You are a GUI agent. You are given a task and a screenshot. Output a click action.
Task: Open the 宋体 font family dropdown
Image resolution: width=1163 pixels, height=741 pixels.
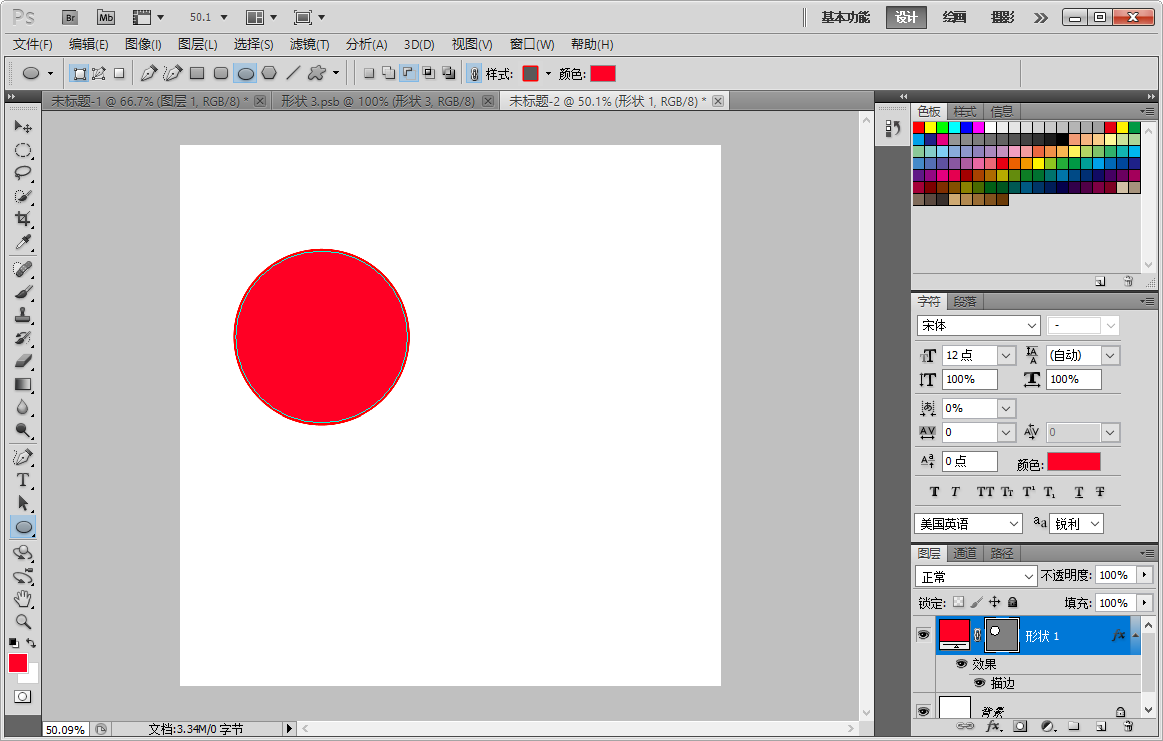point(1032,326)
